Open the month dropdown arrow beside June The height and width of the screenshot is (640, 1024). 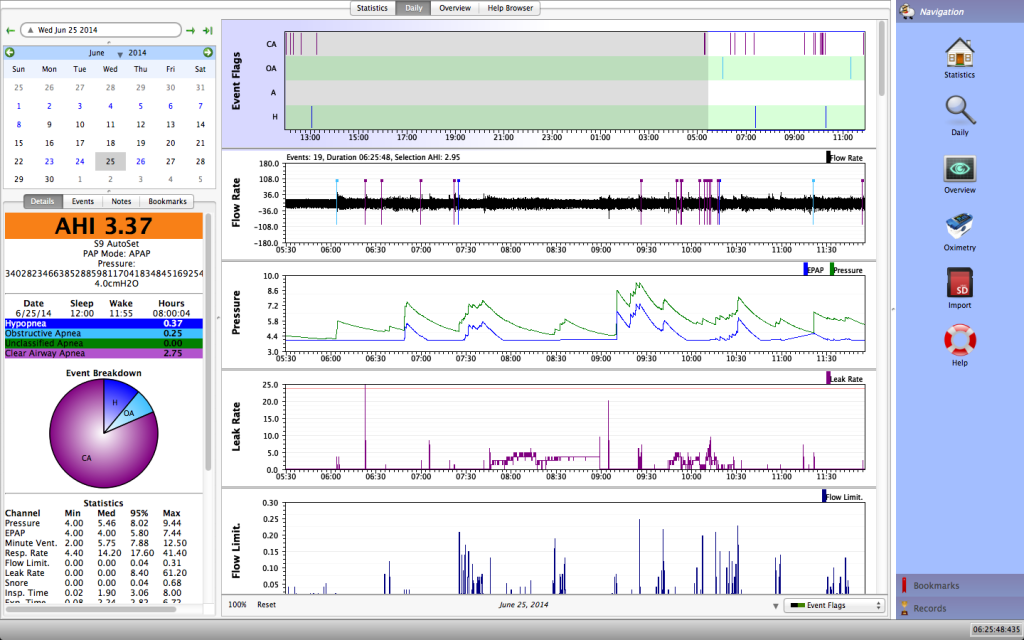tap(120, 53)
